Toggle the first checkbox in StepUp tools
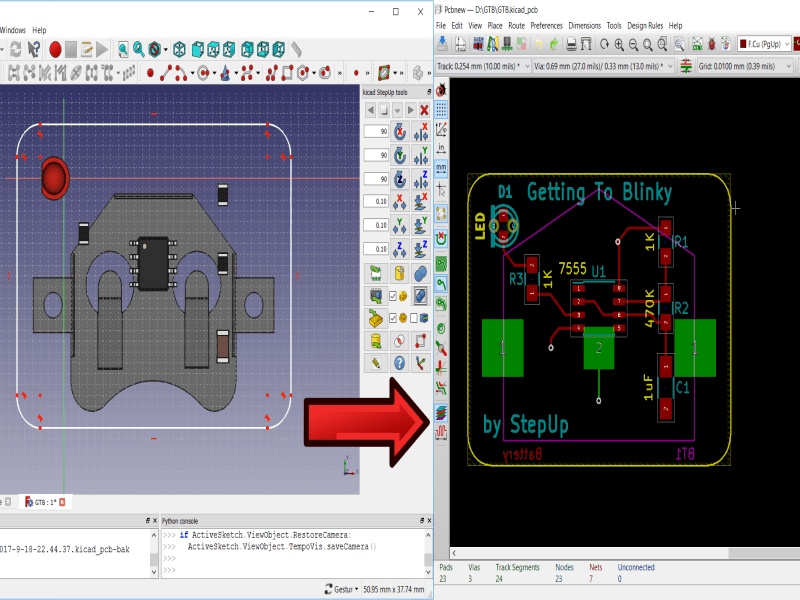This screenshot has width=800, height=600. tap(391, 296)
